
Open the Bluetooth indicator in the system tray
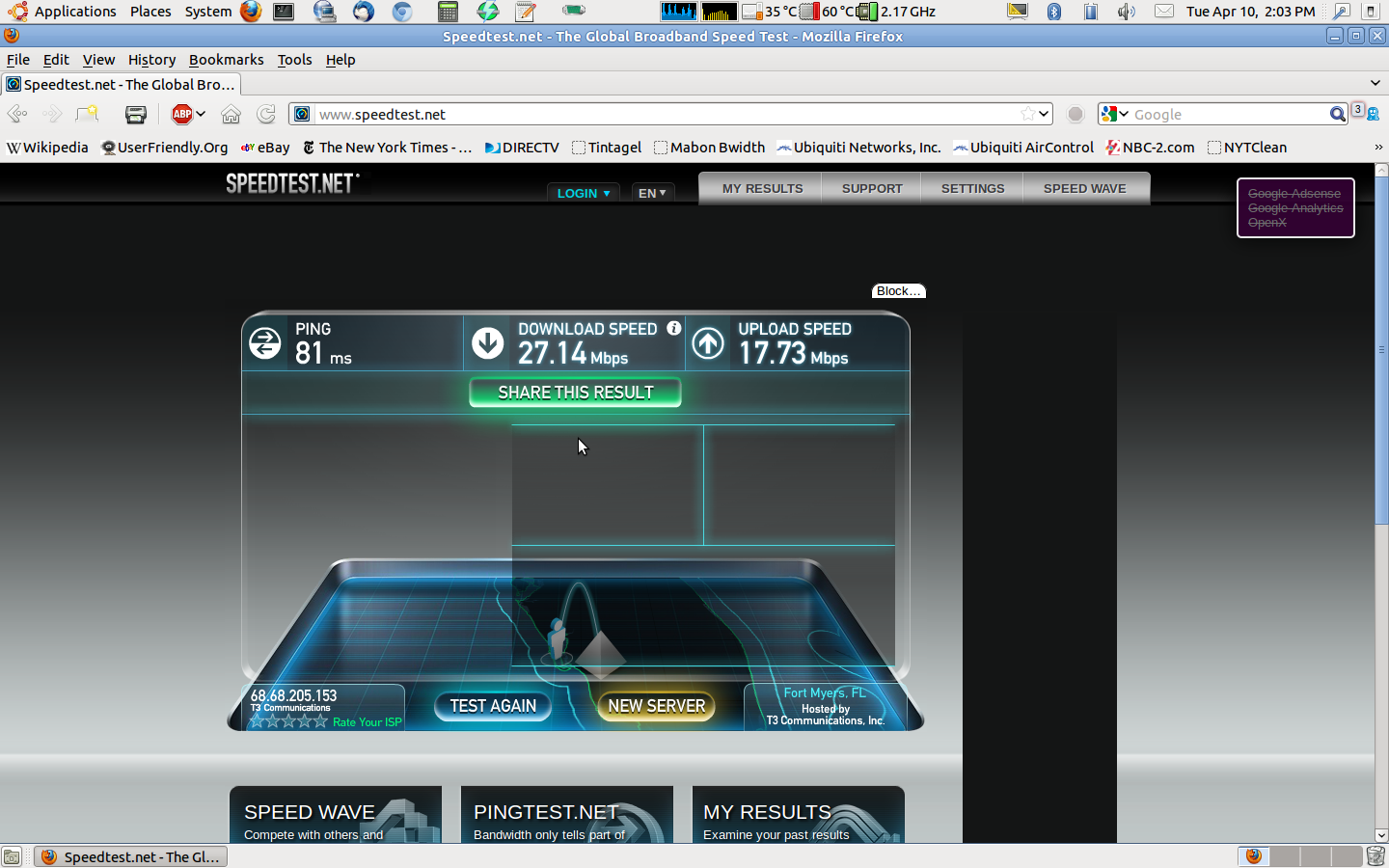[x=1054, y=12]
